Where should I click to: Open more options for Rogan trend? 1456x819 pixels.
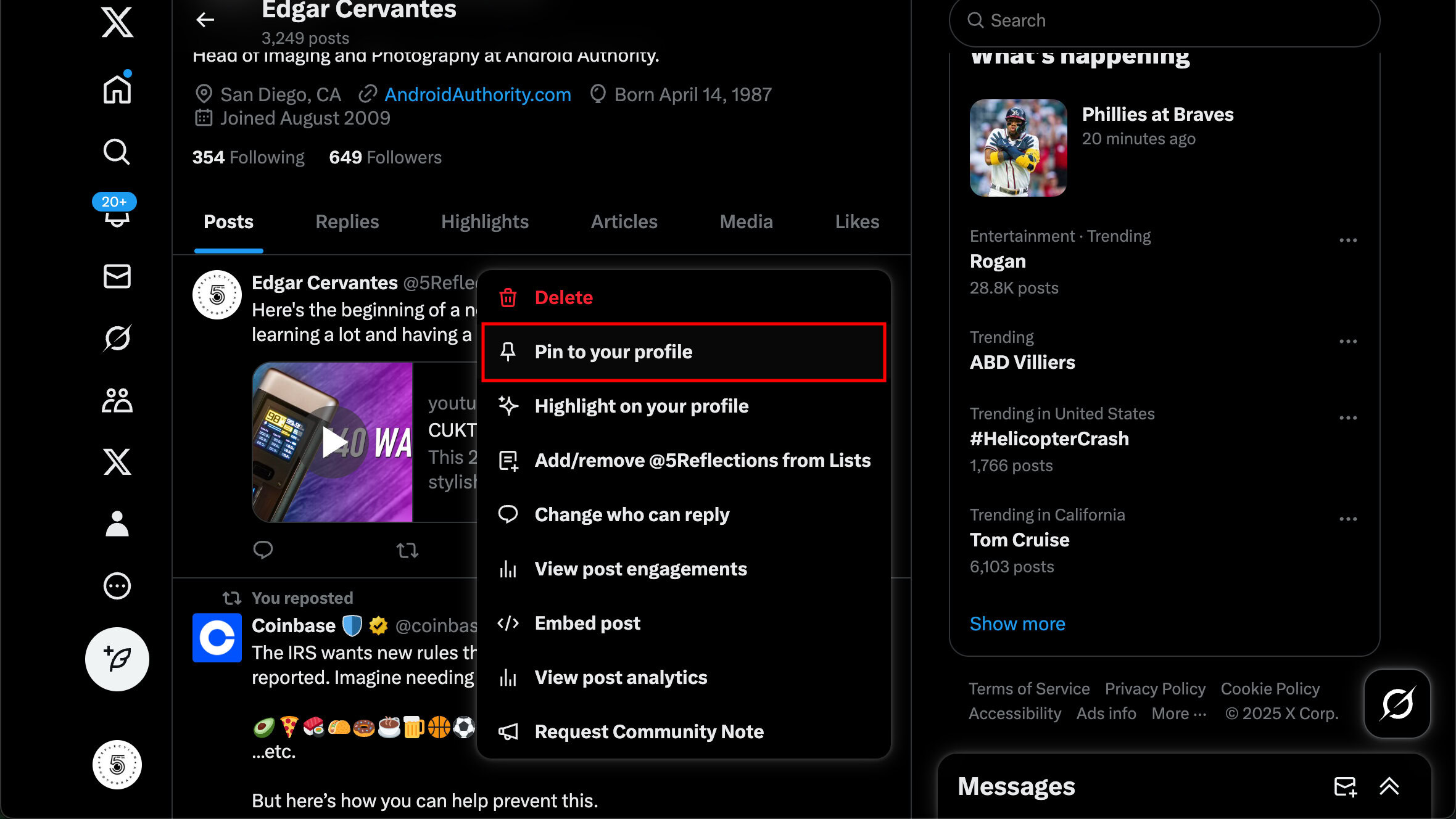click(x=1348, y=241)
